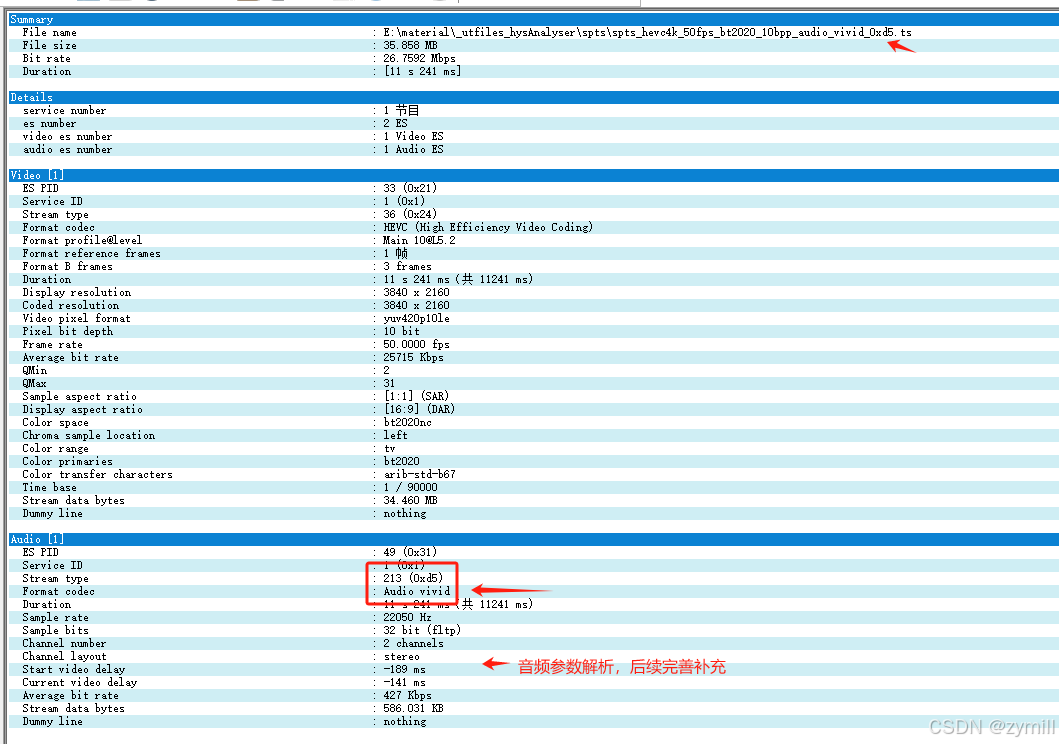Click the audio stream bytes value 586.031 KB

point(413,708)
